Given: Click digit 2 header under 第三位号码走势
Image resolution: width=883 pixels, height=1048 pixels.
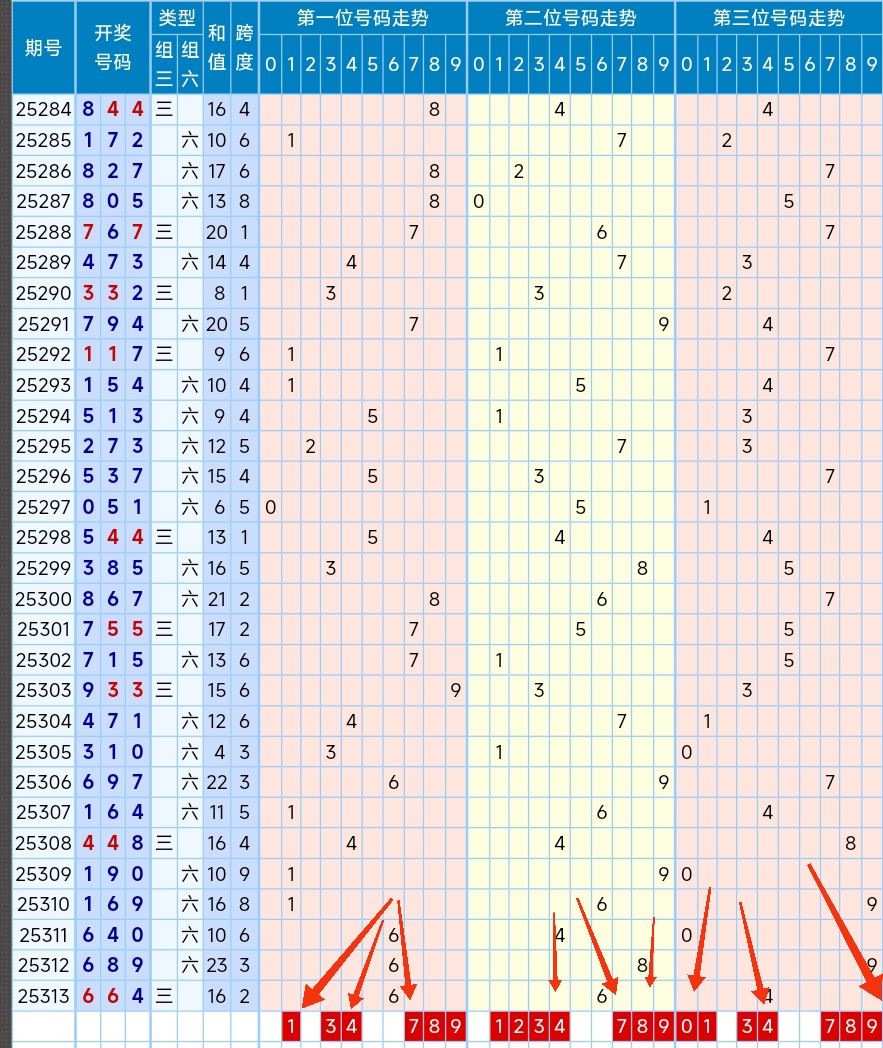Looking at the screenshot, I should [x=727, y=64].
